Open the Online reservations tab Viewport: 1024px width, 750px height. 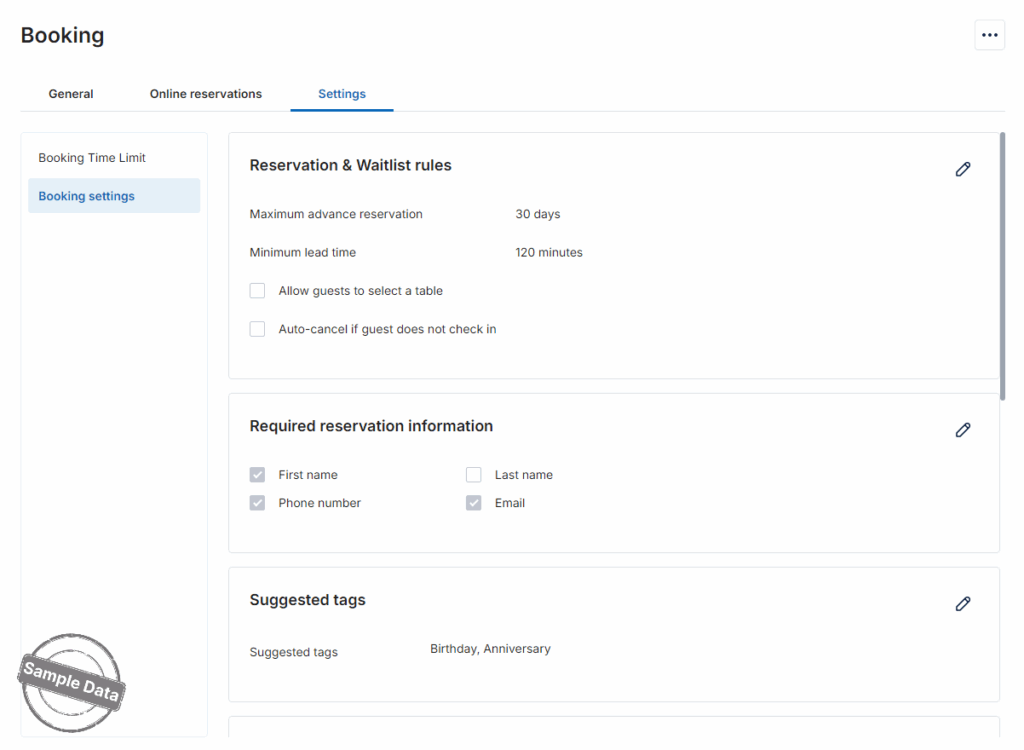[x=206, y=94]
